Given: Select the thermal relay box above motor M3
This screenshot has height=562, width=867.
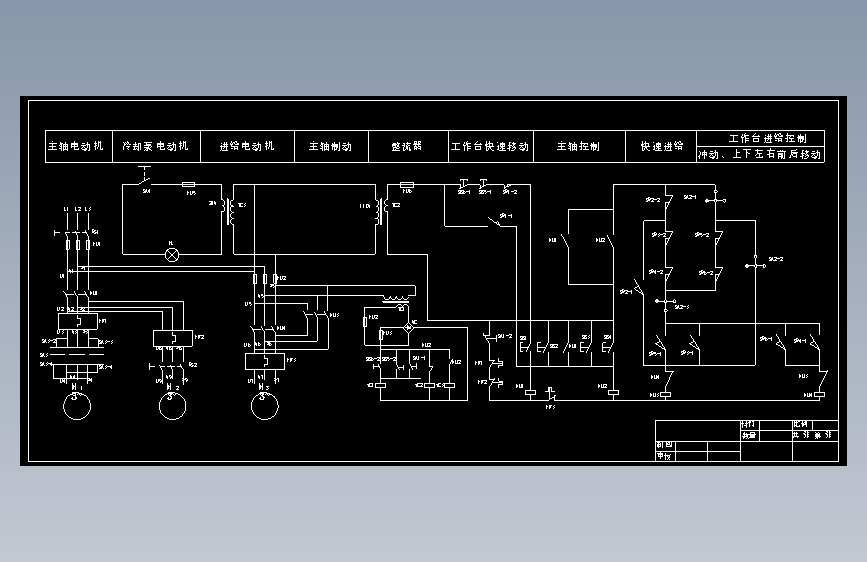Looking at the screenshot, I should tap(265, 361).
